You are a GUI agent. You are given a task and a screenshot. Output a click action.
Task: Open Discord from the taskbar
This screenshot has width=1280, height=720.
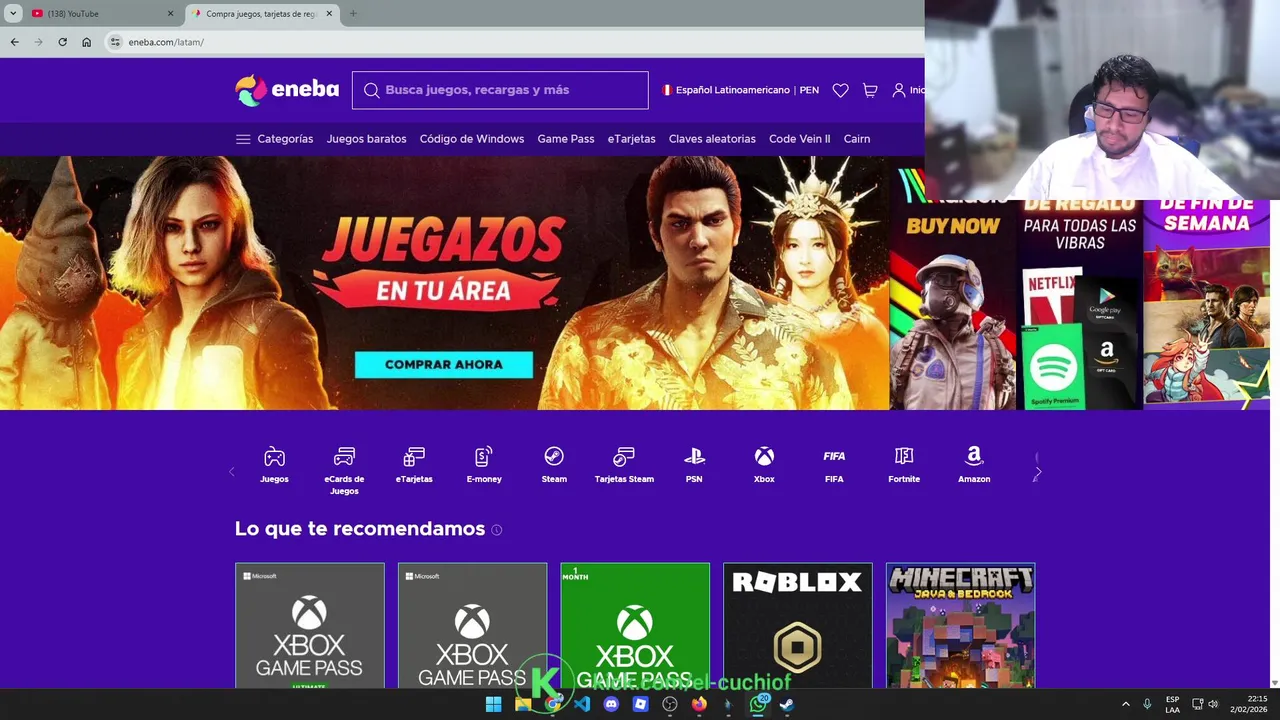coord(611,704)
